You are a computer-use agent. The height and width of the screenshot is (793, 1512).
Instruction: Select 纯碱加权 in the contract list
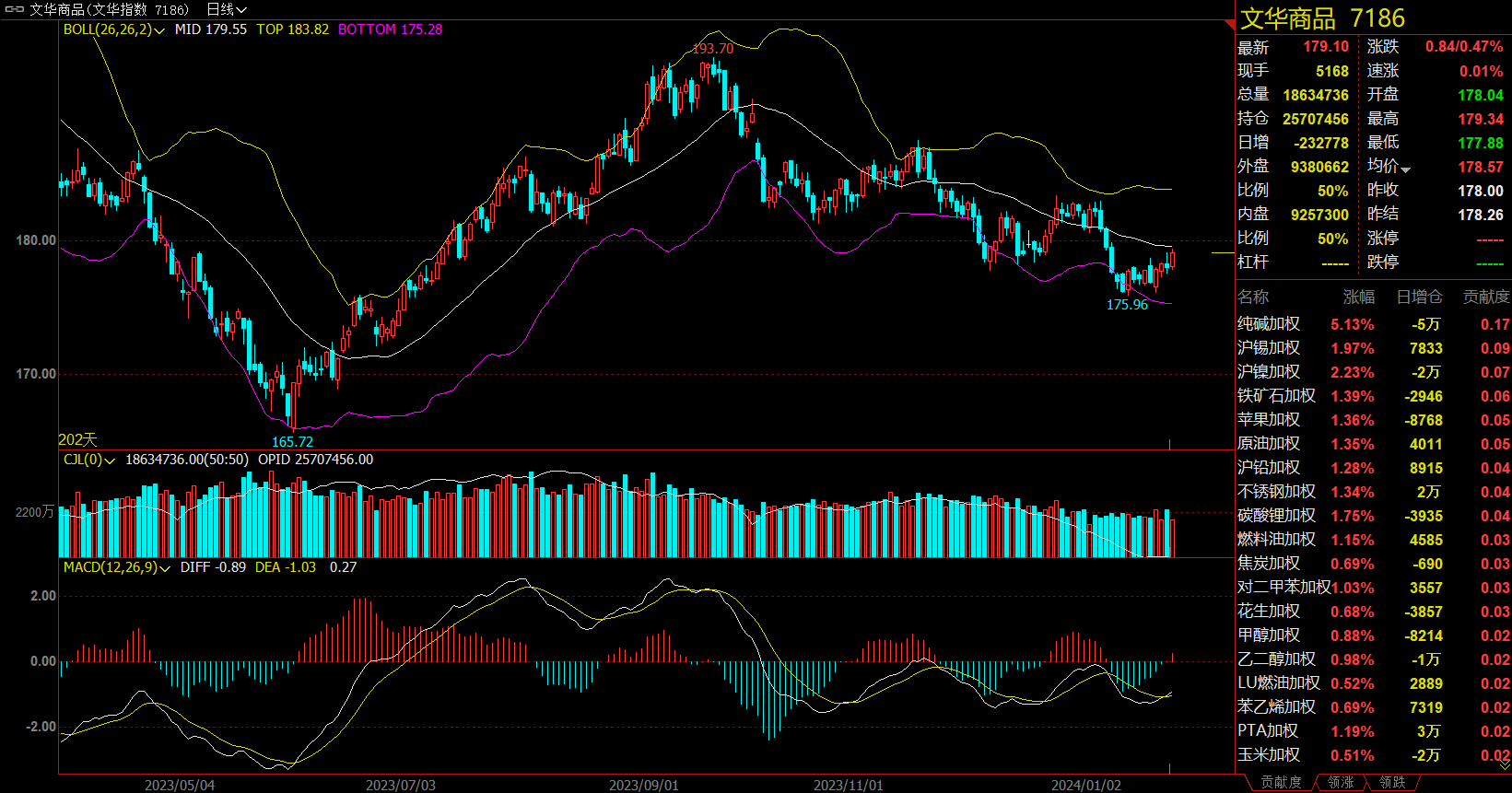1269,324
